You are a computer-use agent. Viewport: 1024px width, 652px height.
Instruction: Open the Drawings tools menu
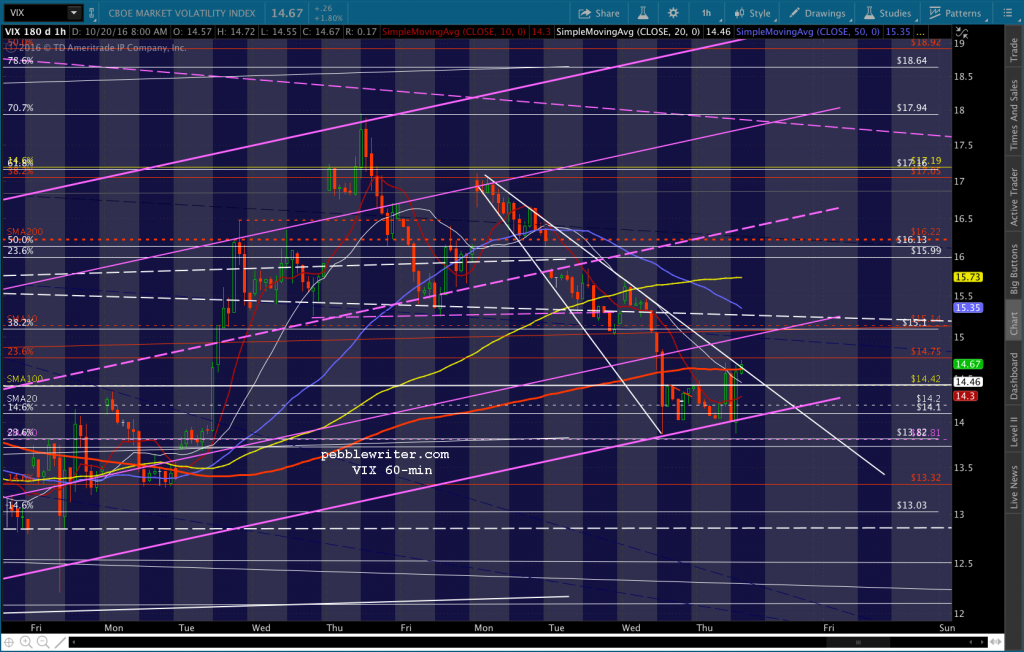(817, 13)
